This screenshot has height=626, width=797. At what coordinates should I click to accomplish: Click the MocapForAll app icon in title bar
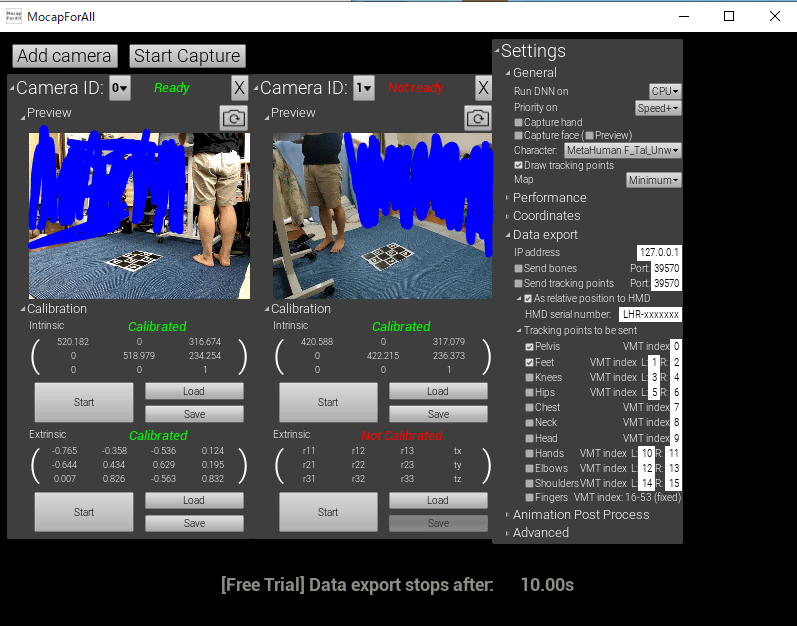tap(14, 16)
